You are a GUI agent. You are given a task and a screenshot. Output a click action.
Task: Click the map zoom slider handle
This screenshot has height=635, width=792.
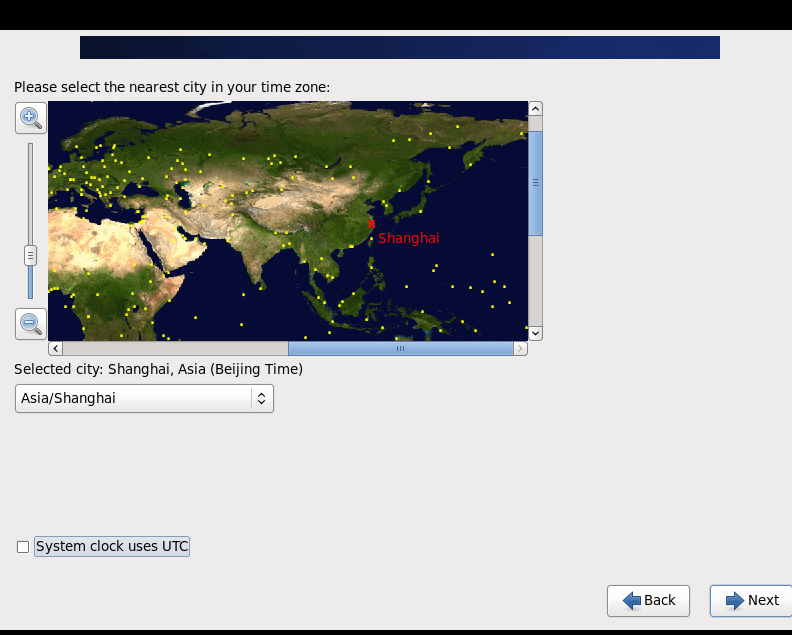click(30, 256)
